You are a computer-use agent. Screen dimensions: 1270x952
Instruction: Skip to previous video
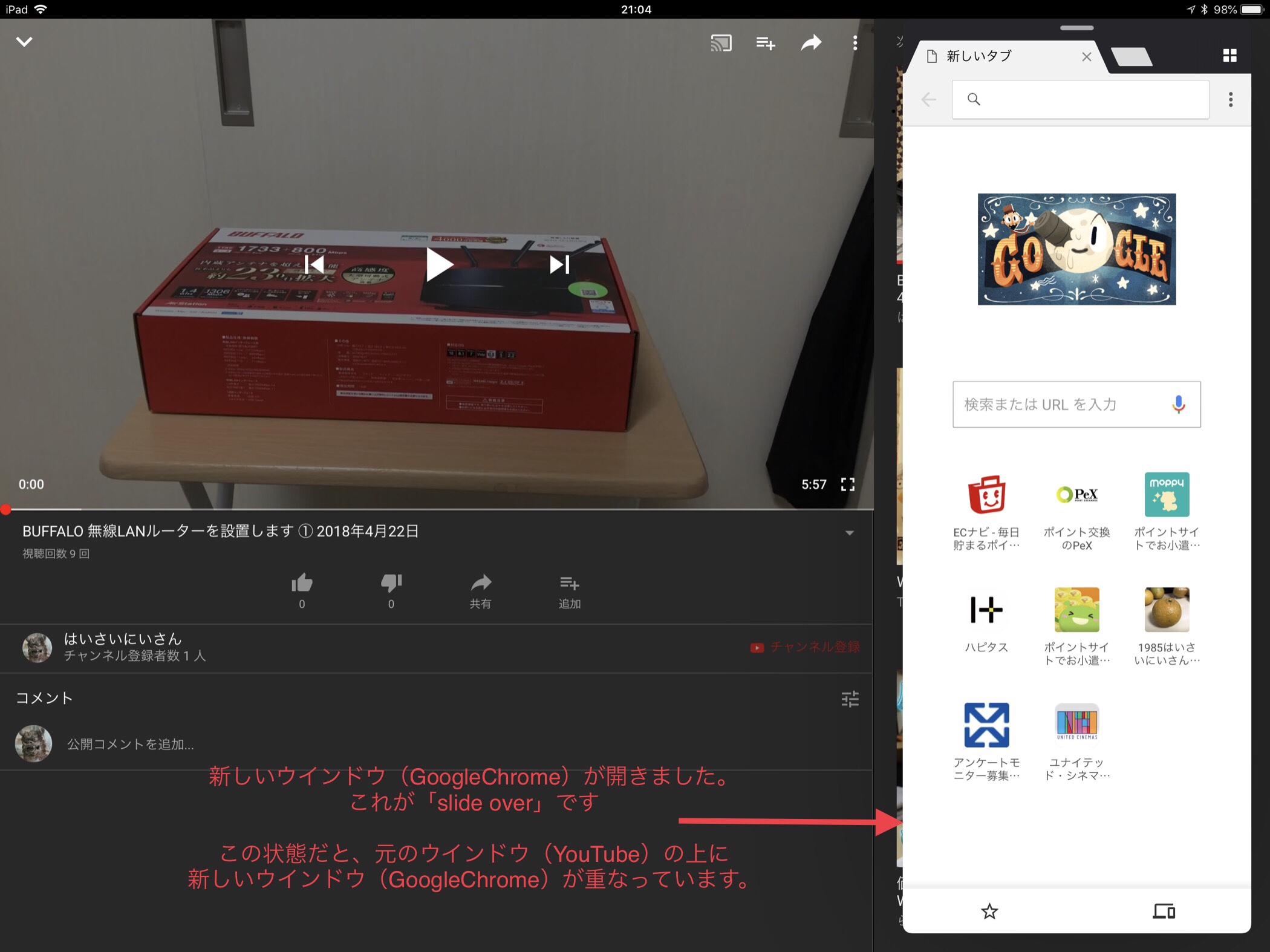[x=314, y=264]
